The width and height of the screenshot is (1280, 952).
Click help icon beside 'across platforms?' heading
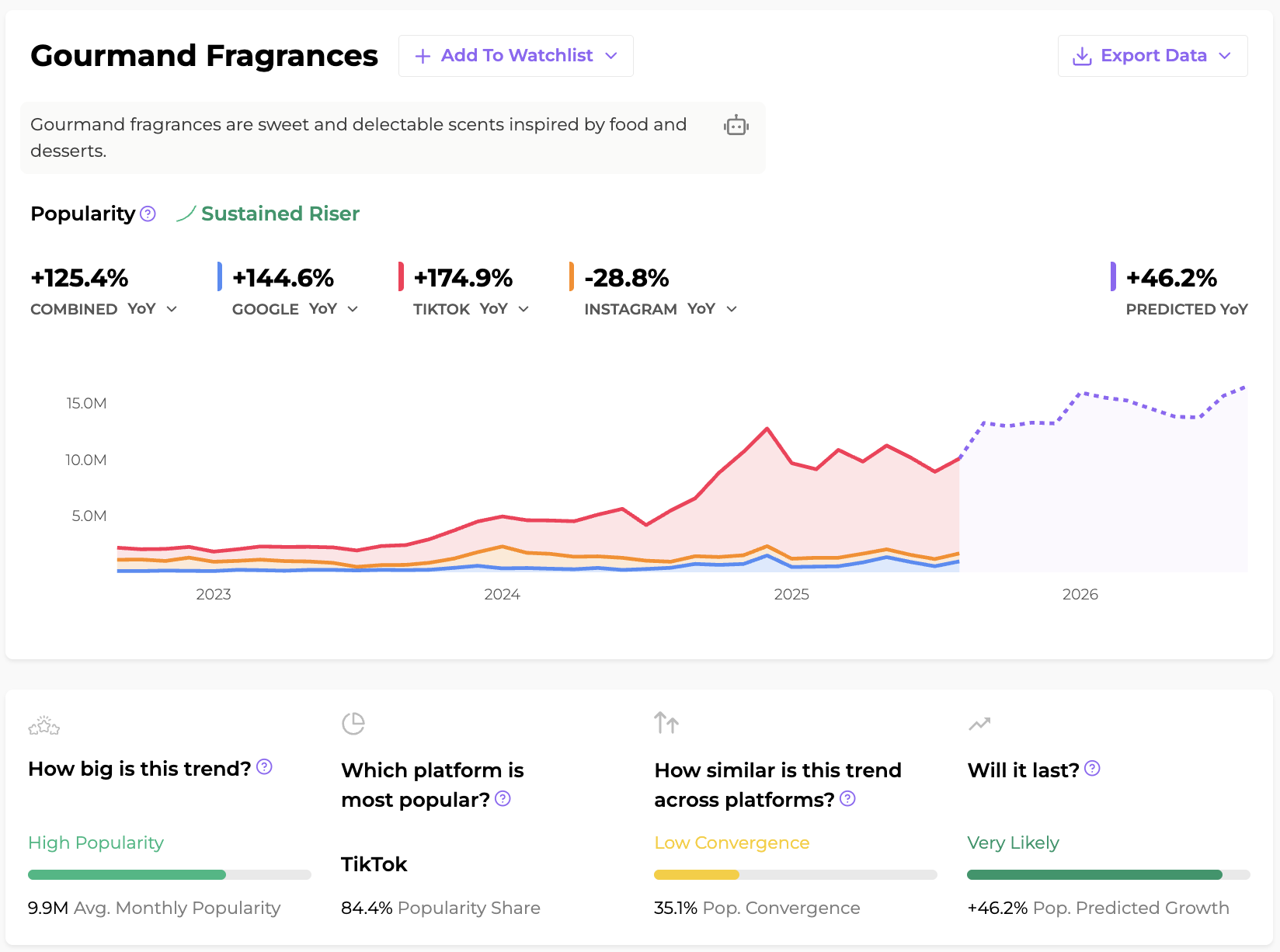pos(847,798)
